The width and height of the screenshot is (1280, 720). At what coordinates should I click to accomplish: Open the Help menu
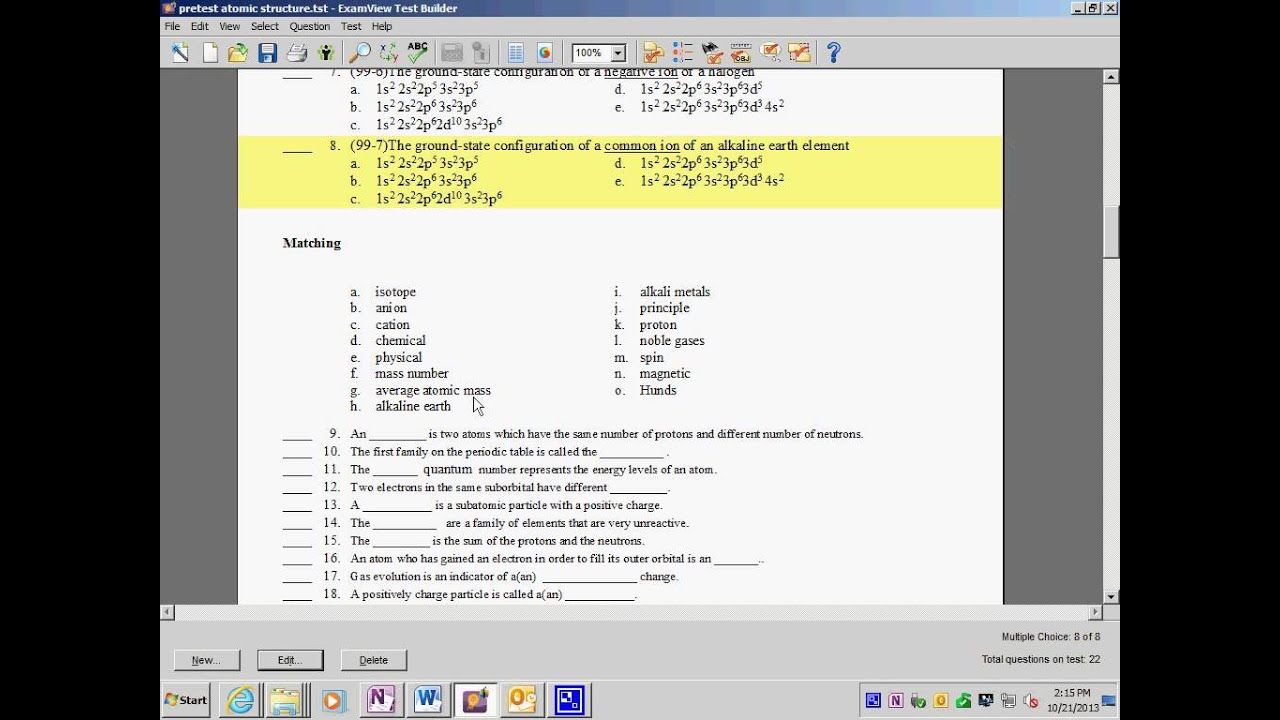coord(382,26)
